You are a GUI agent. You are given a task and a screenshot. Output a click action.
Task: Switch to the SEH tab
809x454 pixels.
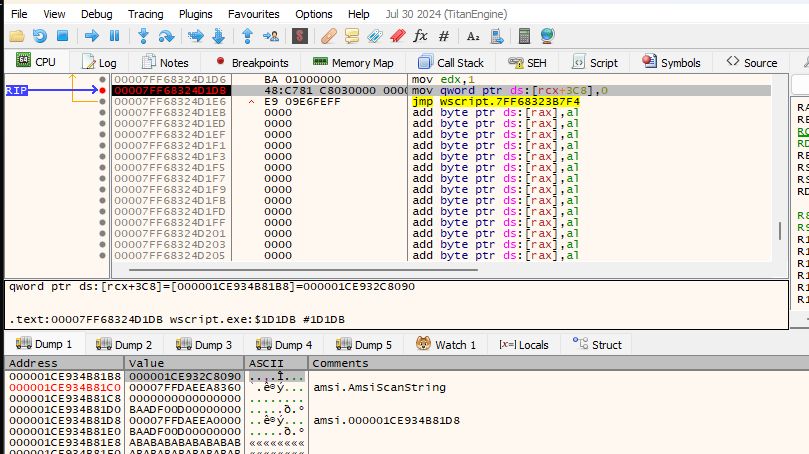tap(527, 62)
